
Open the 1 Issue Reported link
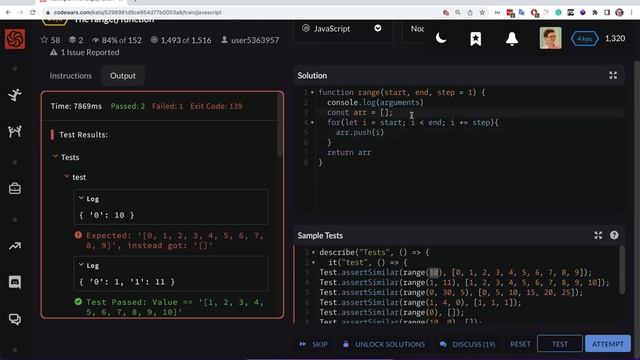point(84,52)
